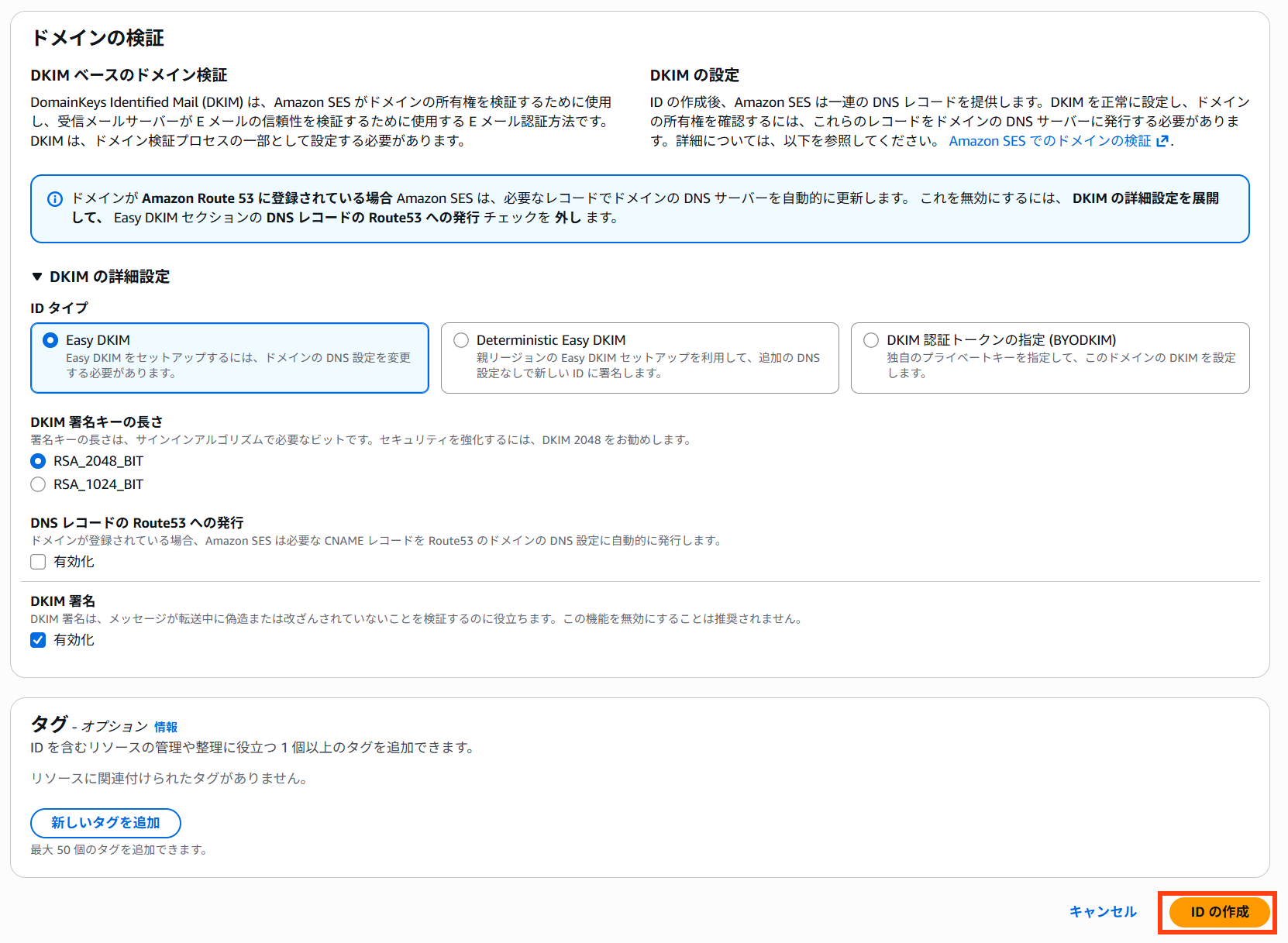Collapse the DKIM の詳細設定 triangle
The width and height of the screenshot is (1288, 943).
click(37, 277)
